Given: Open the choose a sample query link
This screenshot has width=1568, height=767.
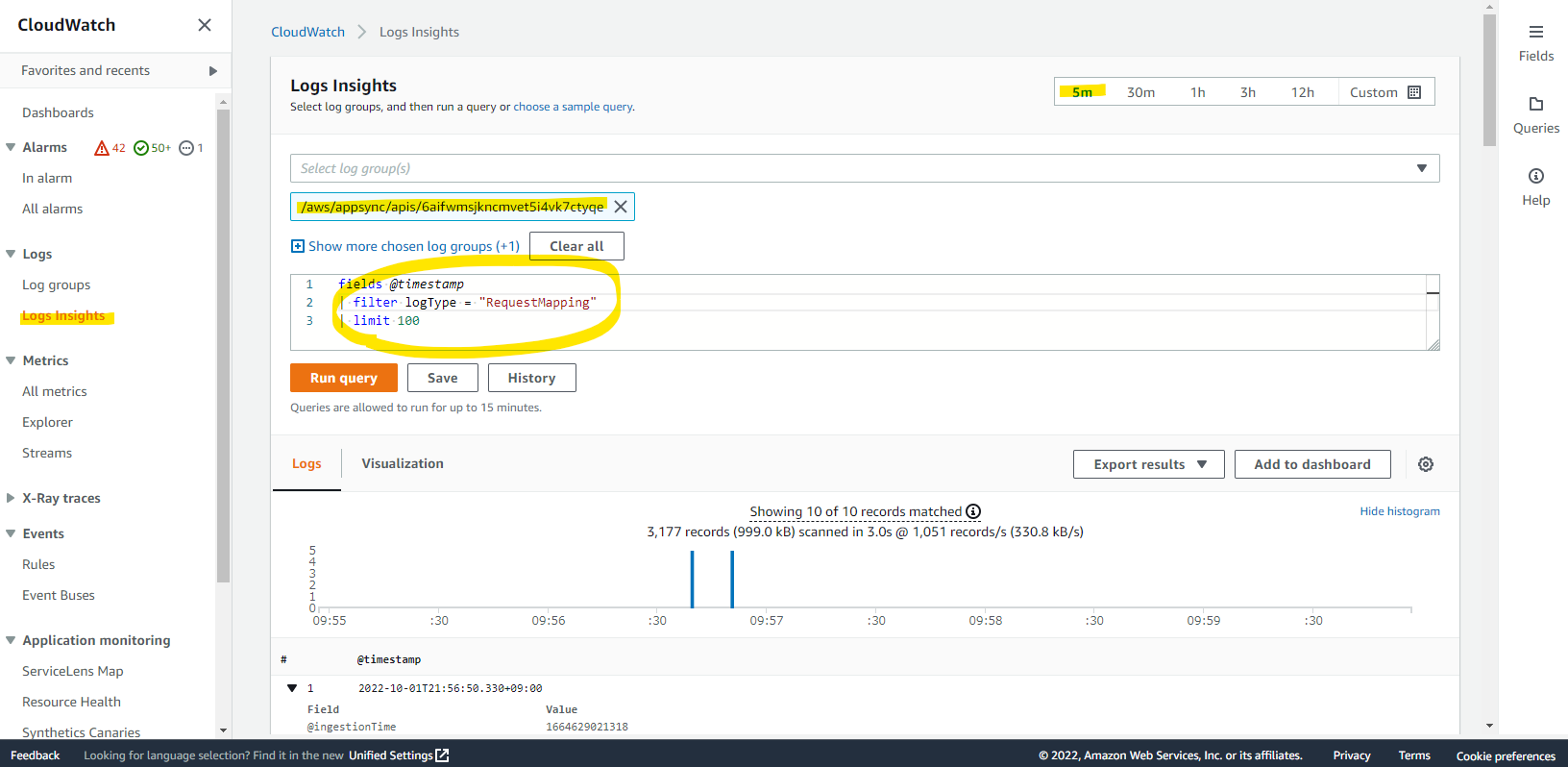Looking at the screenshot, I should pyautogui.click(x=573, y=107).
